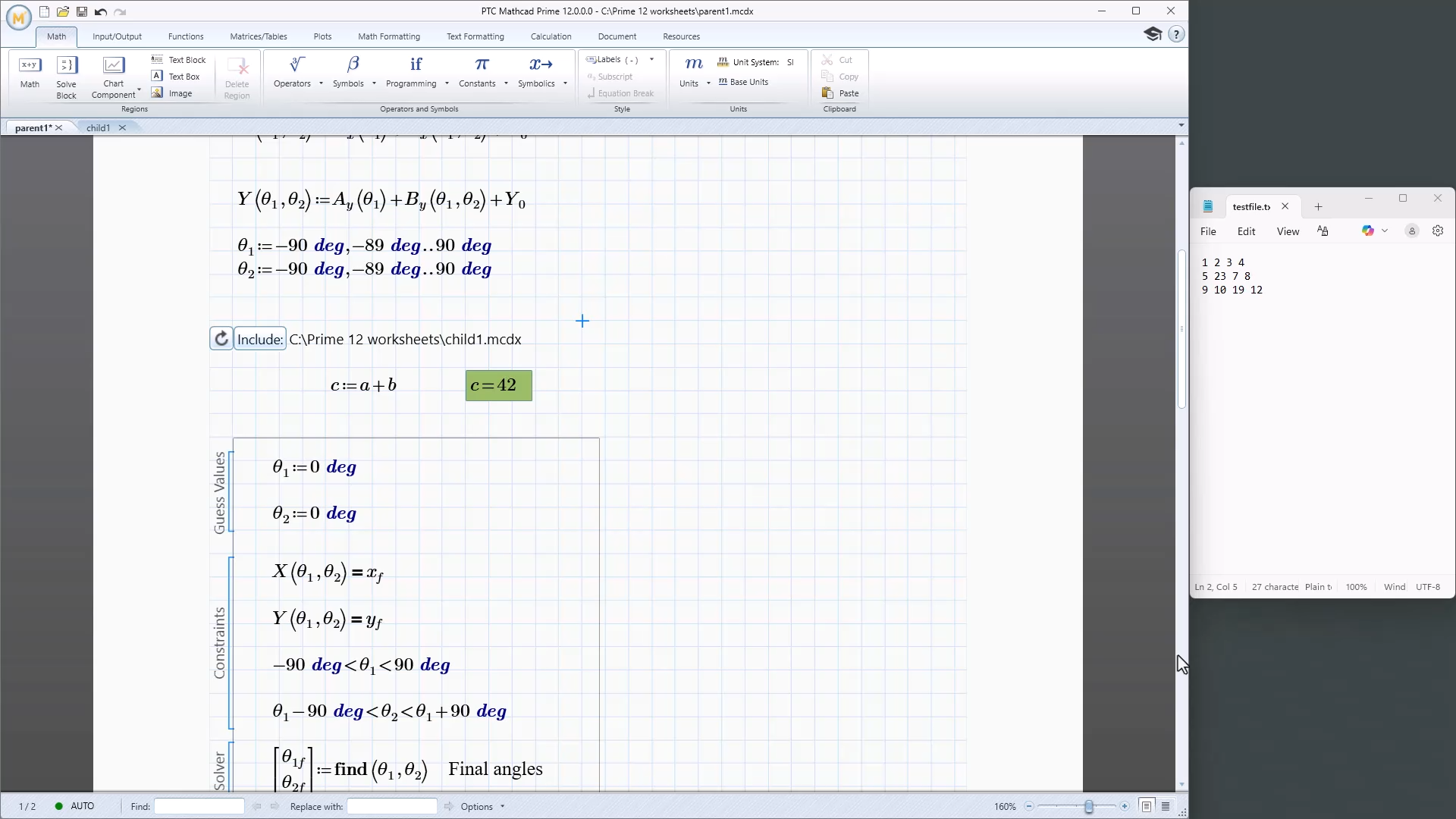Expand the Symbolics dropdown
The height and width of the screenshot is (819, 1456).
pos(565,83)
